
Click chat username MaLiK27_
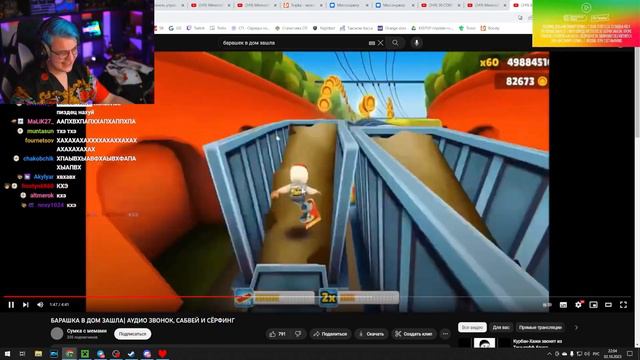pos(40,121)
